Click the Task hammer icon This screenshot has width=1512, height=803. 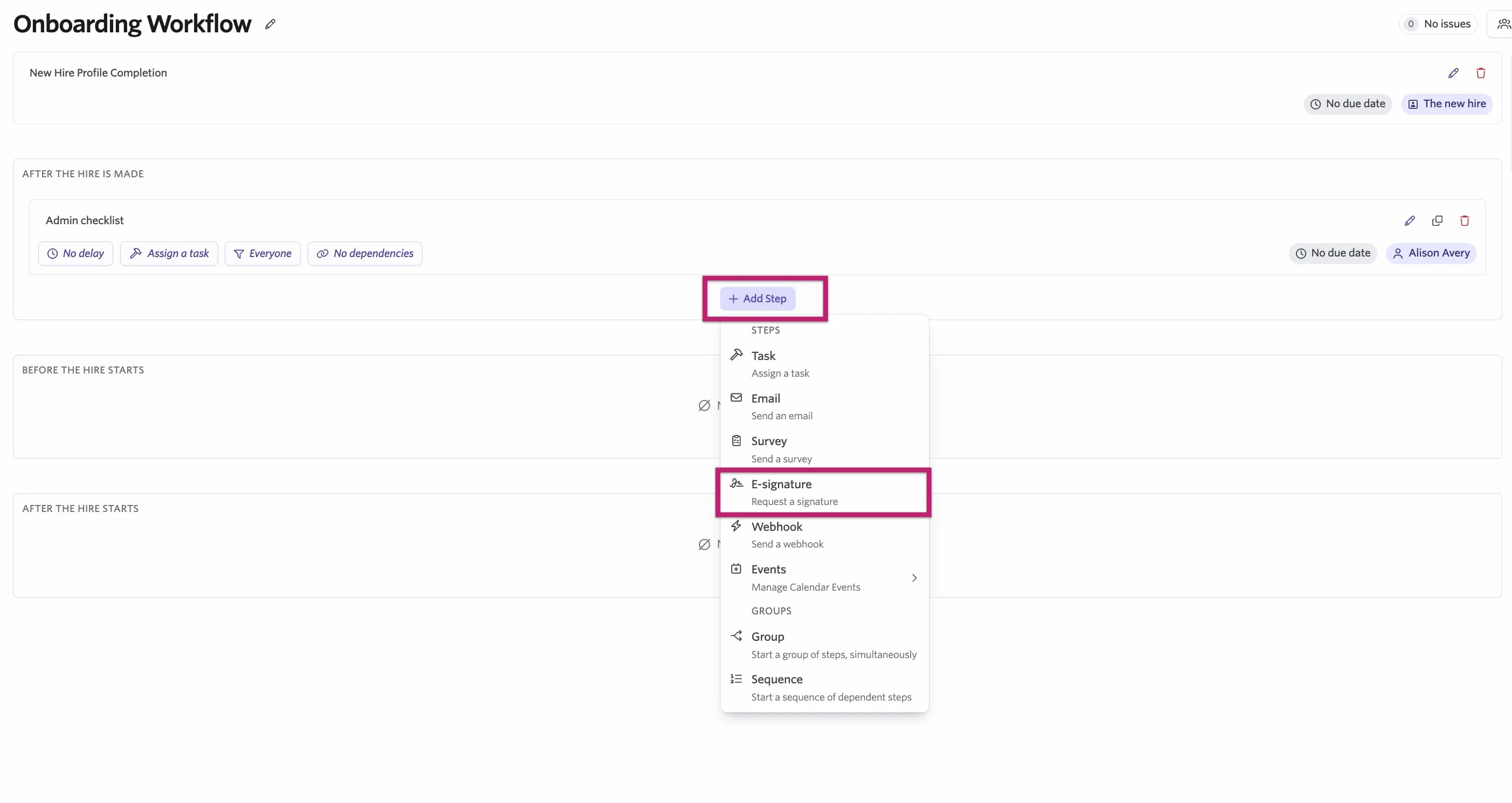click(x=737, y=355)
